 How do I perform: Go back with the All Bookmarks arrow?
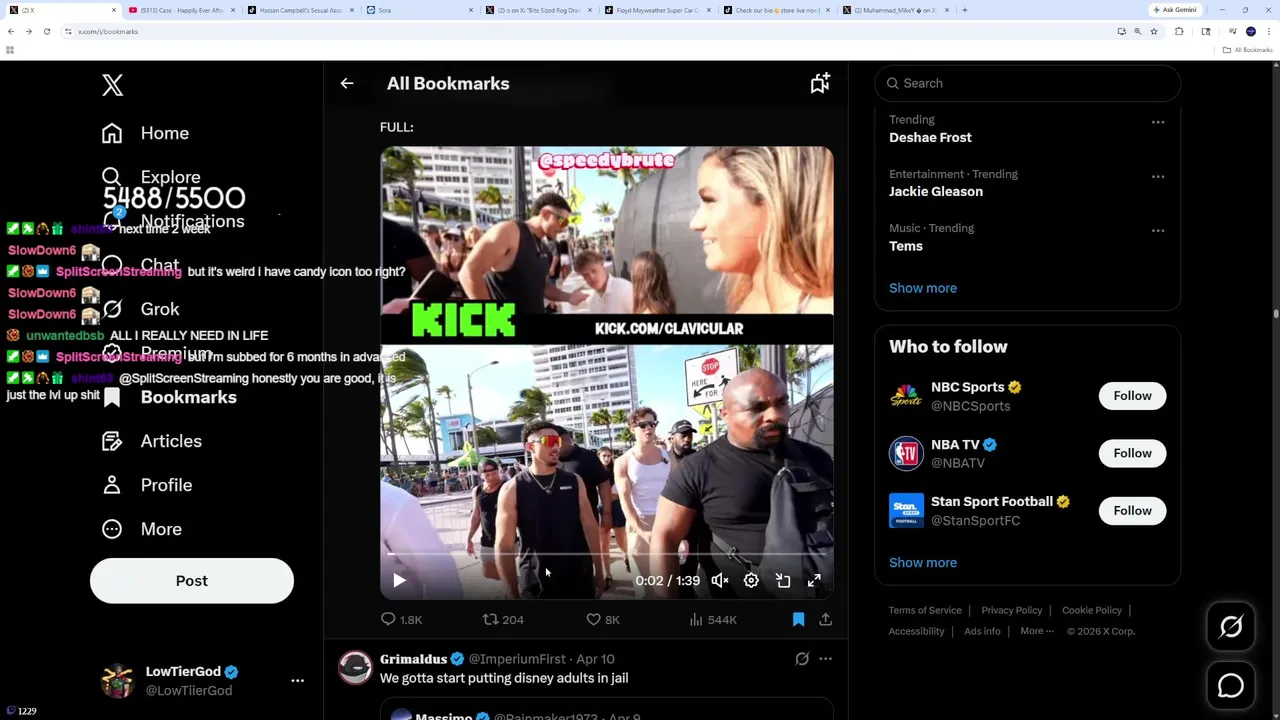(347, 84)
